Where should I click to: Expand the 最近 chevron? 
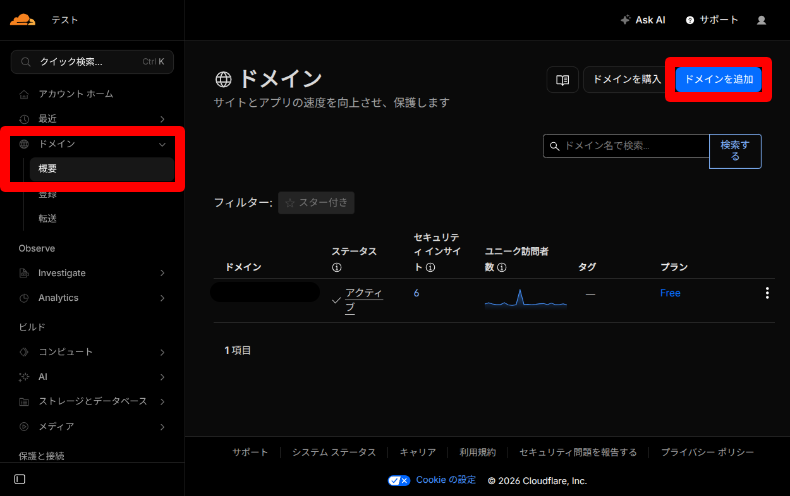point(162,119)
